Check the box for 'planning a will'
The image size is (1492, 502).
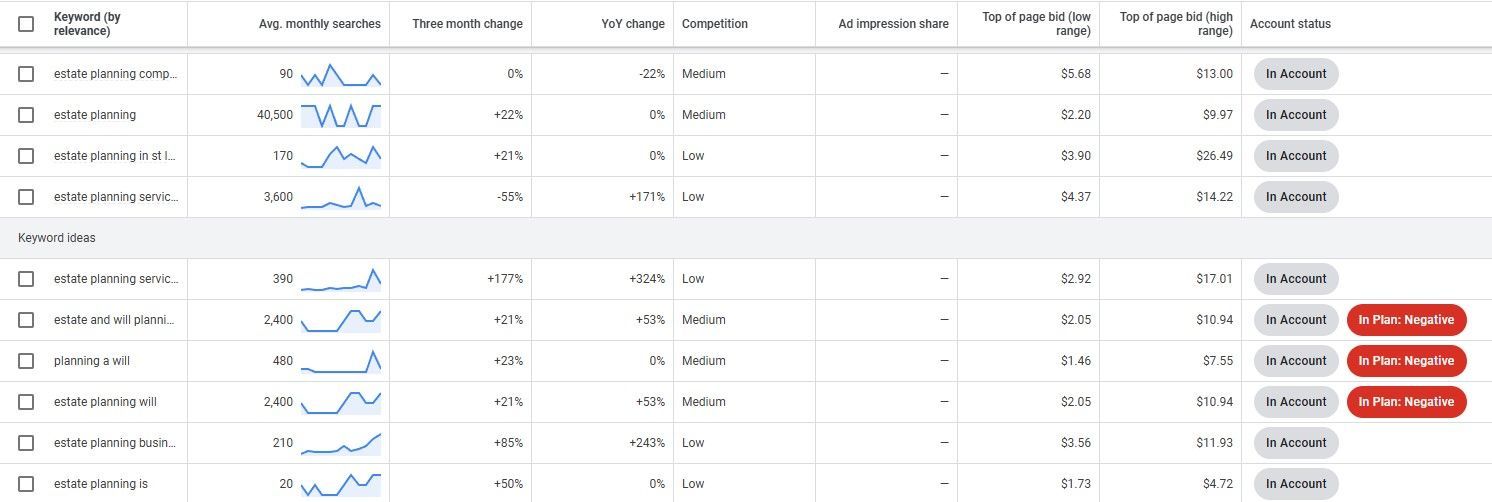(26, 361)
